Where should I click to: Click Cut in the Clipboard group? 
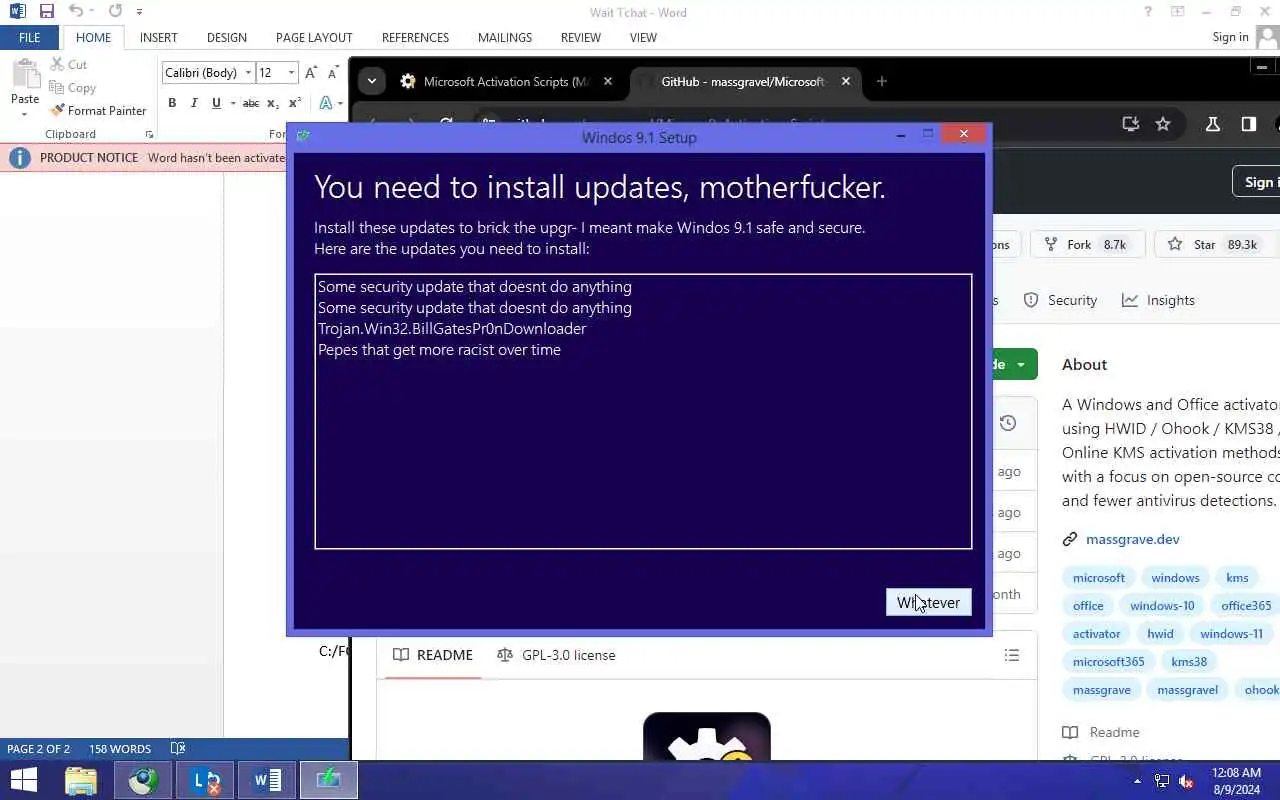pos(69,65)
